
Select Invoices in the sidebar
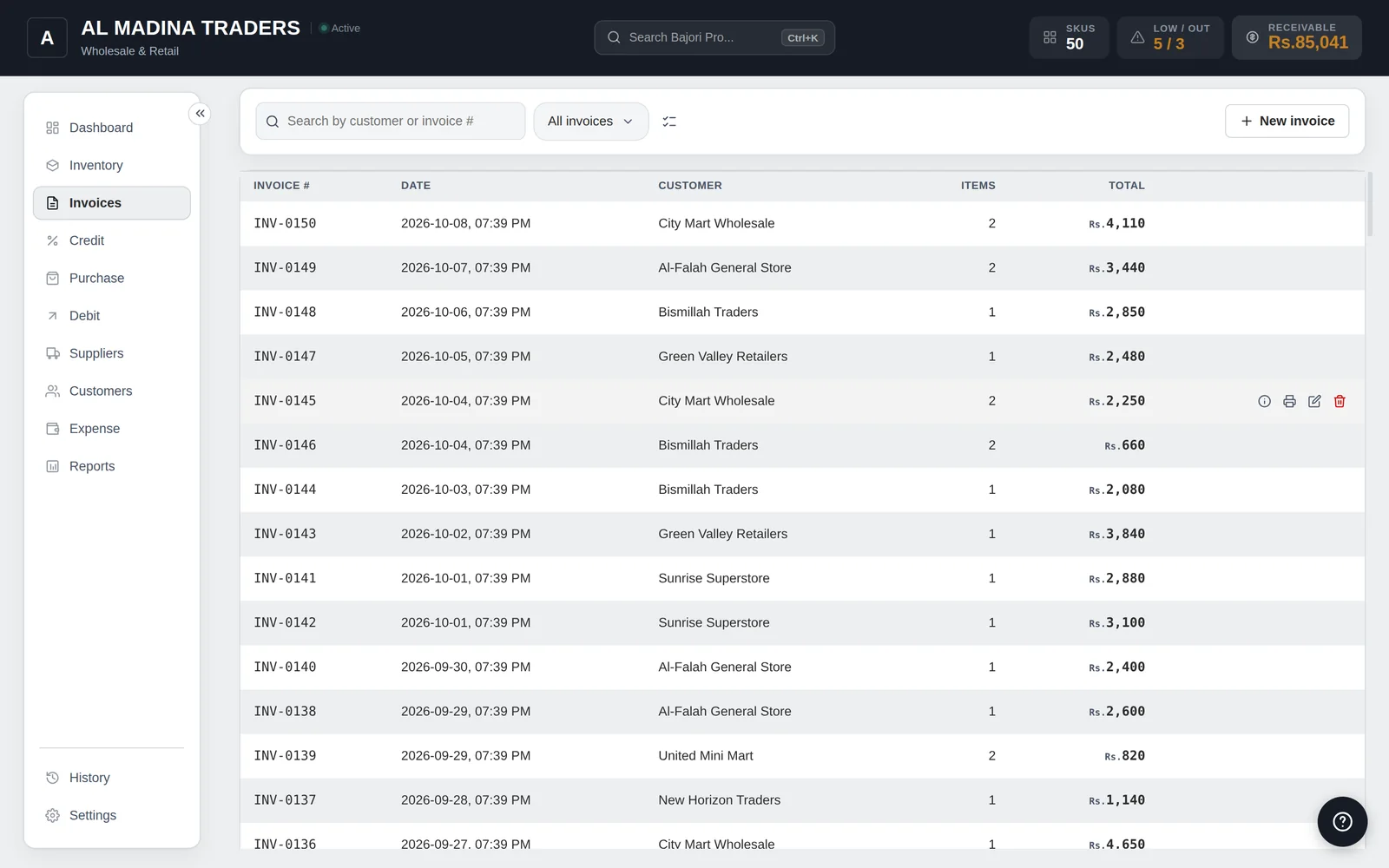112,203
